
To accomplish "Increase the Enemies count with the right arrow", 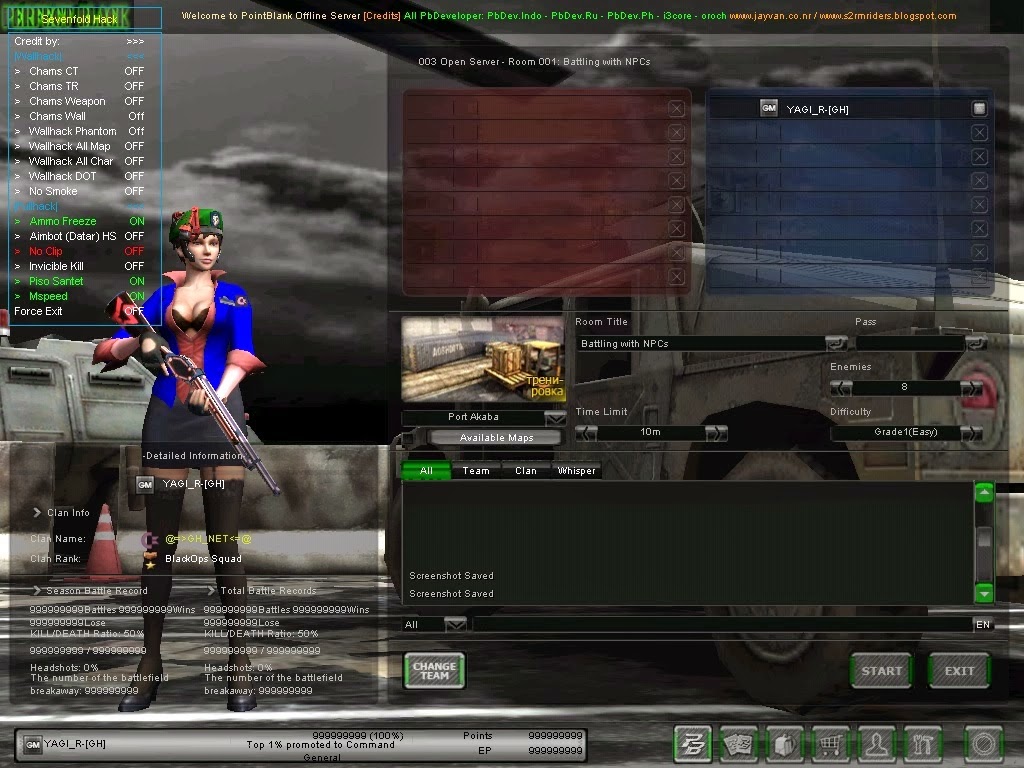I will pos(974,388).
